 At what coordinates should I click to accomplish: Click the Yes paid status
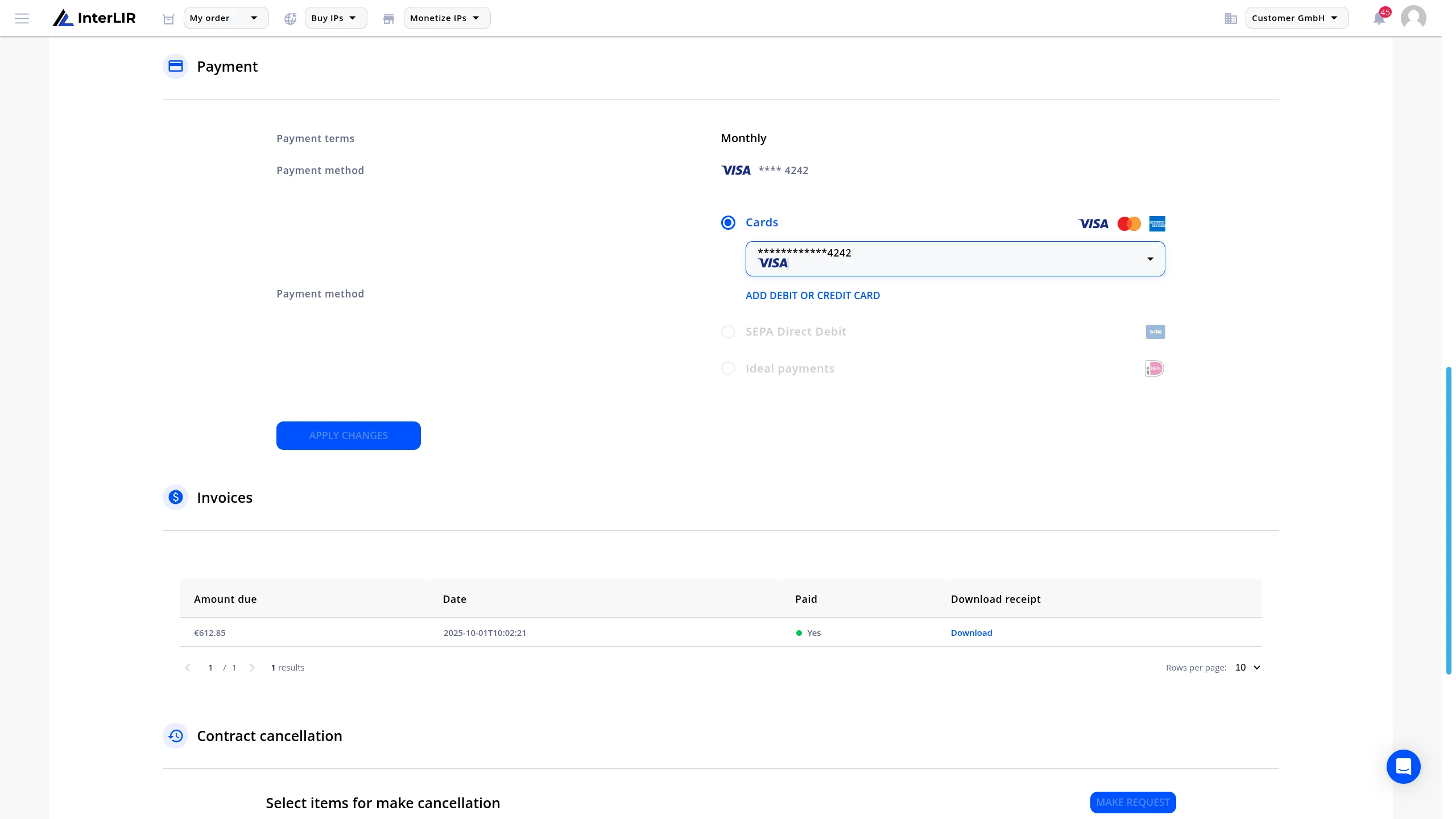tap(808, 633)
